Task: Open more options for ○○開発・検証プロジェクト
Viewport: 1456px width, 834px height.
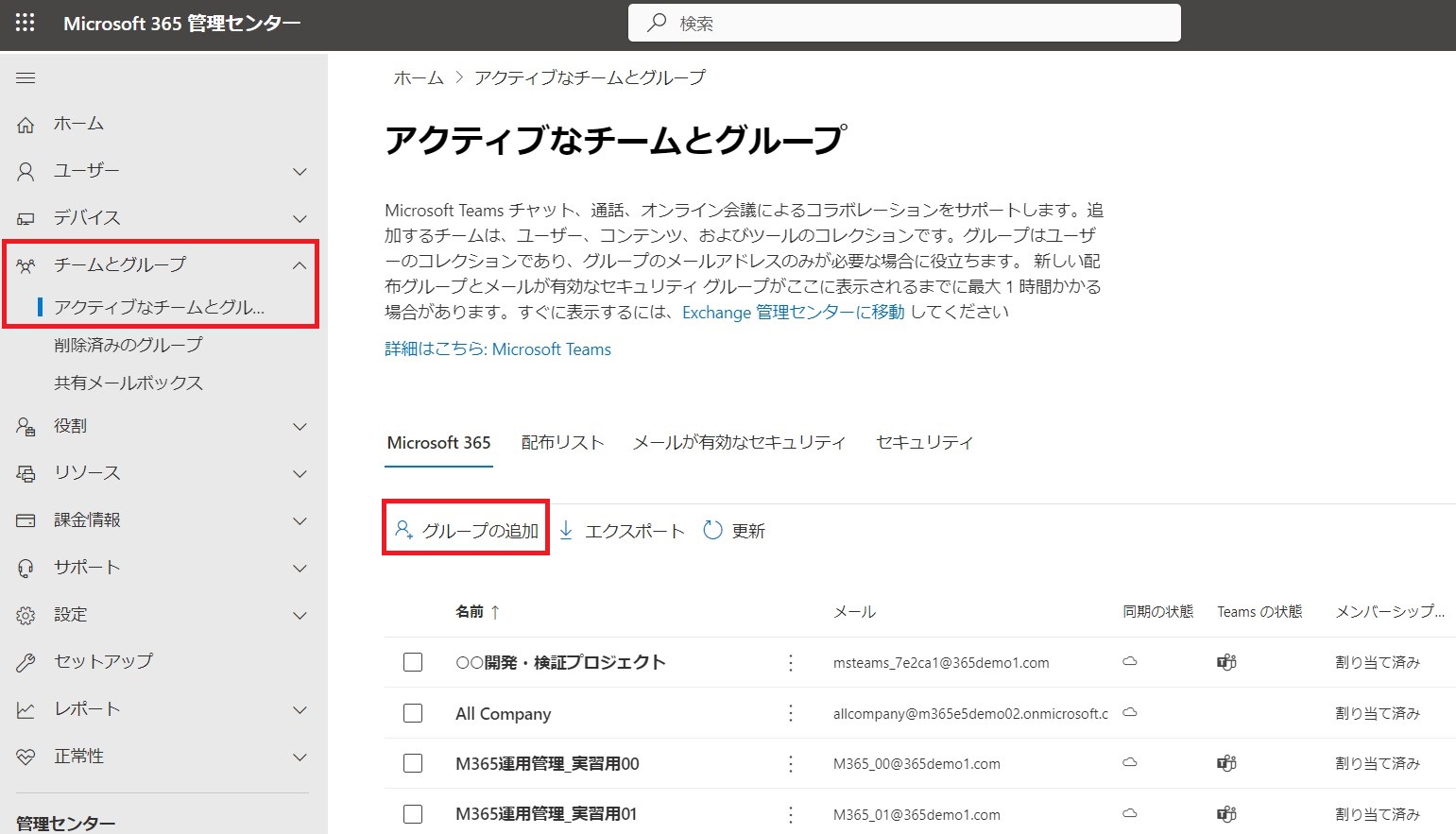Action: point(791,662)
